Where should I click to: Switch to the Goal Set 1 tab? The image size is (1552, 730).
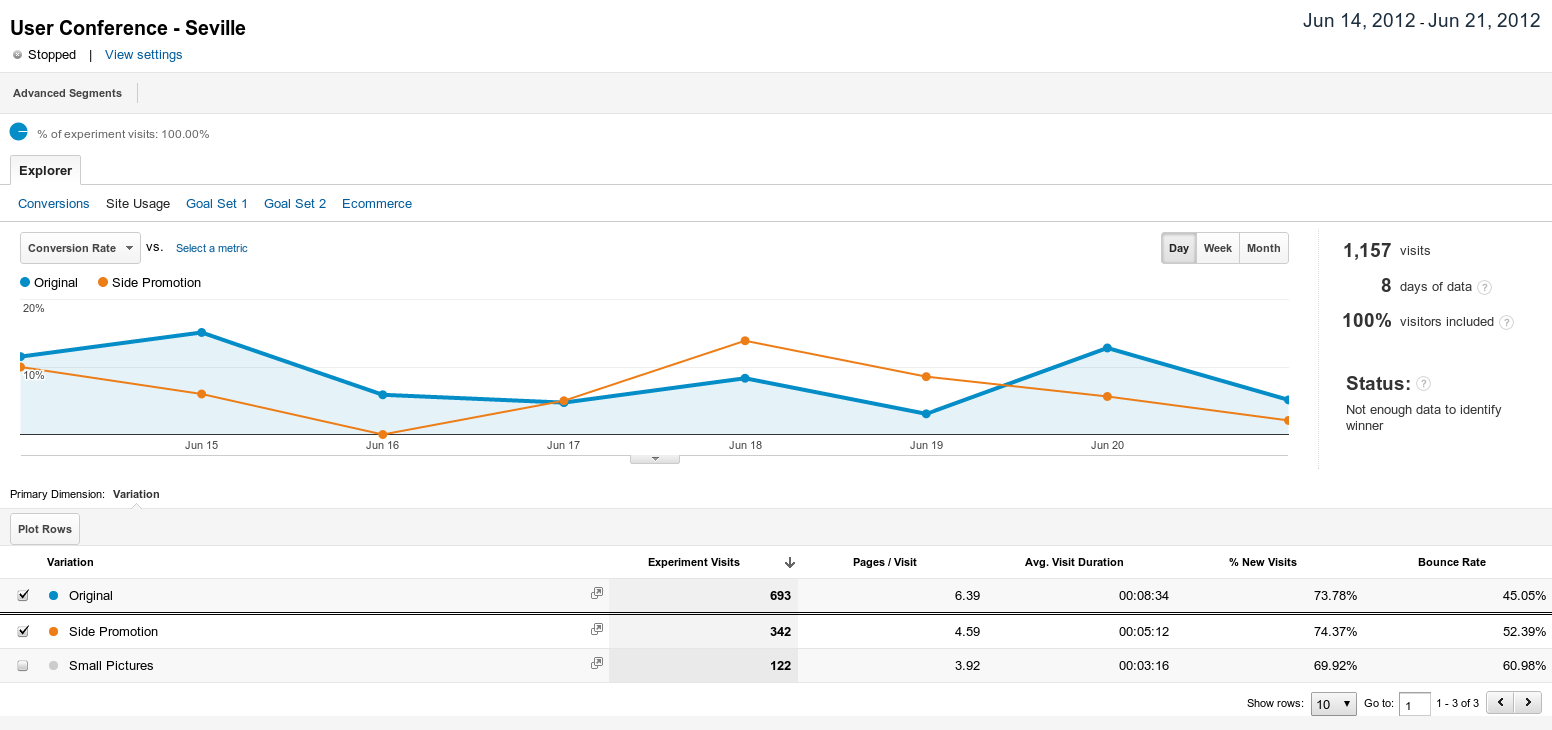point(217,204)
